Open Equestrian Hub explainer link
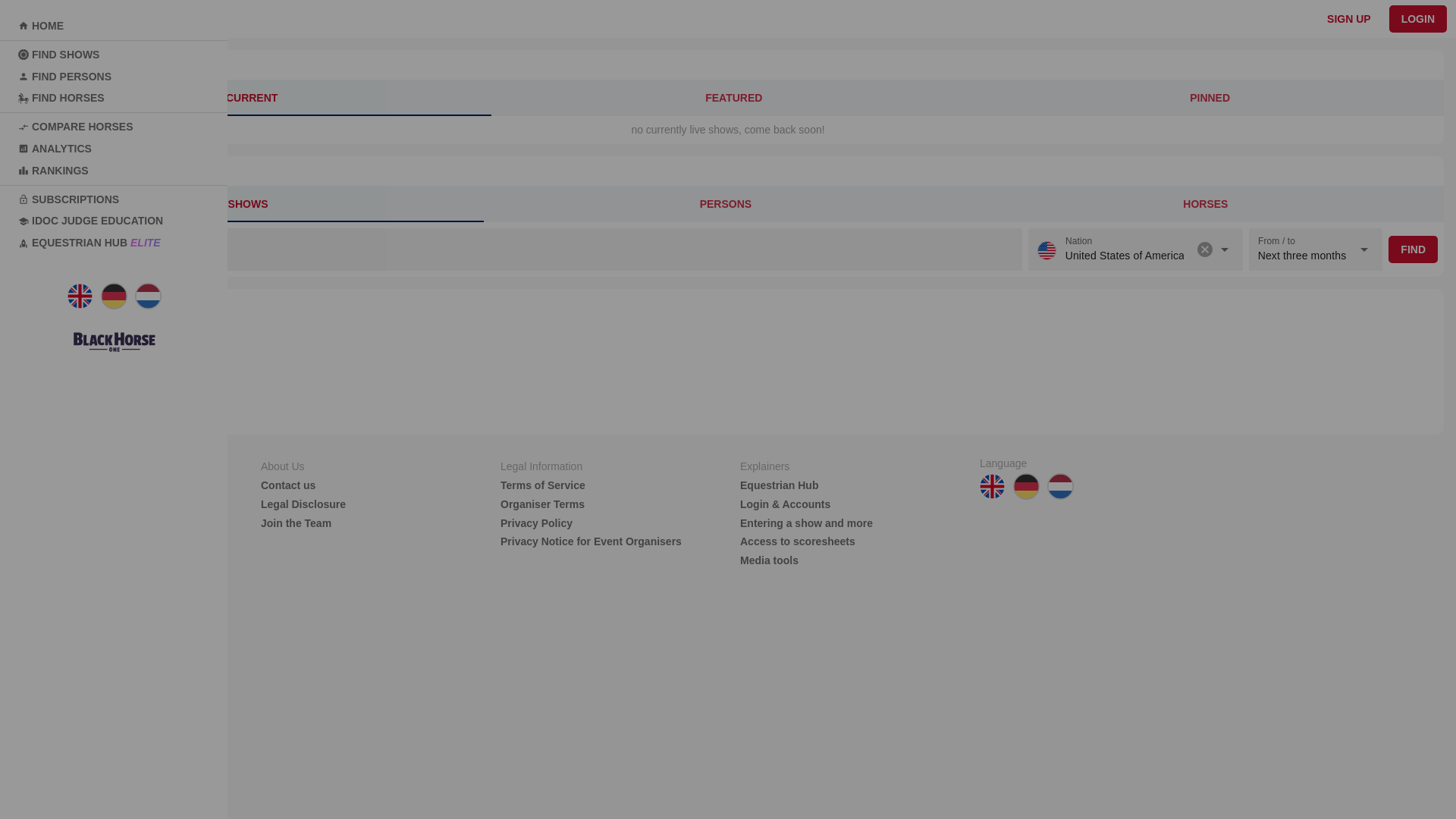 click(x=779, y=485)
